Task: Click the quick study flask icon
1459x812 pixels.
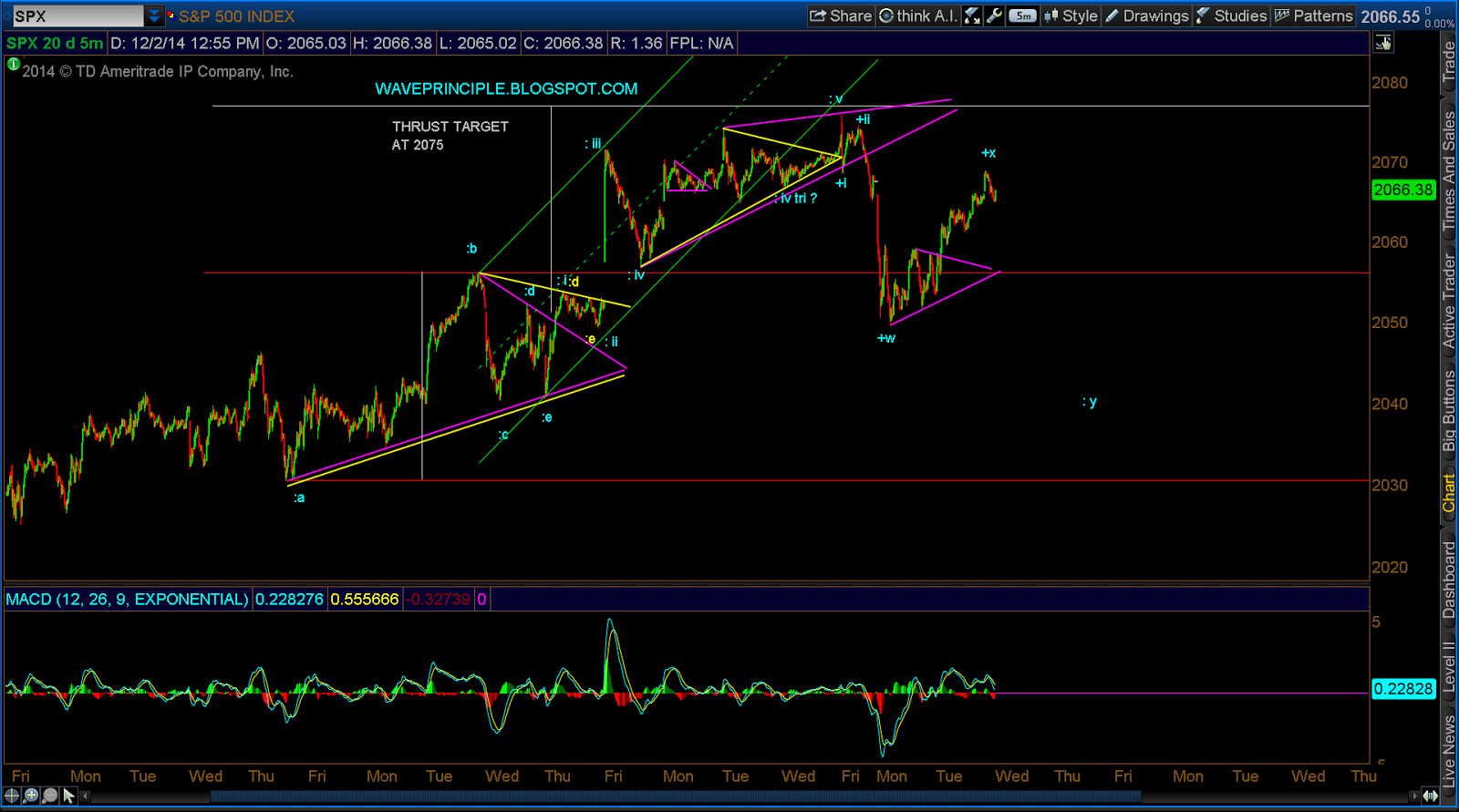Action: tap(972, 15)
